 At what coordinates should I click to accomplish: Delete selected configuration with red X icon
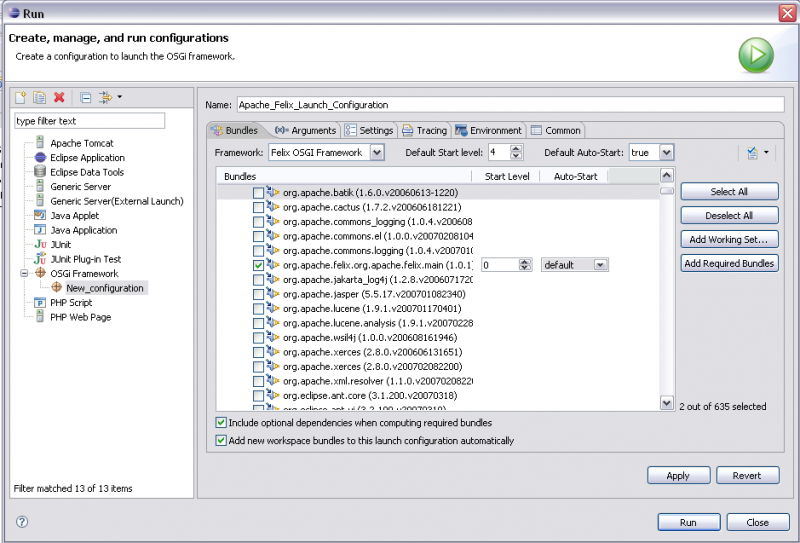click(59, 97)
